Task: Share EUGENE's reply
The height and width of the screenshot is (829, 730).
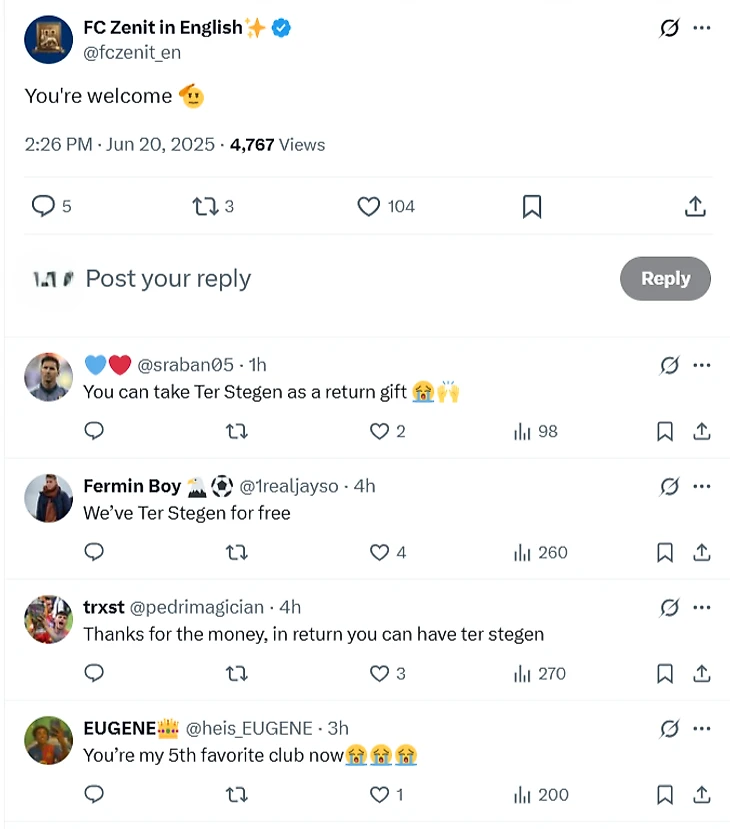Action: [x=702, y=795]
